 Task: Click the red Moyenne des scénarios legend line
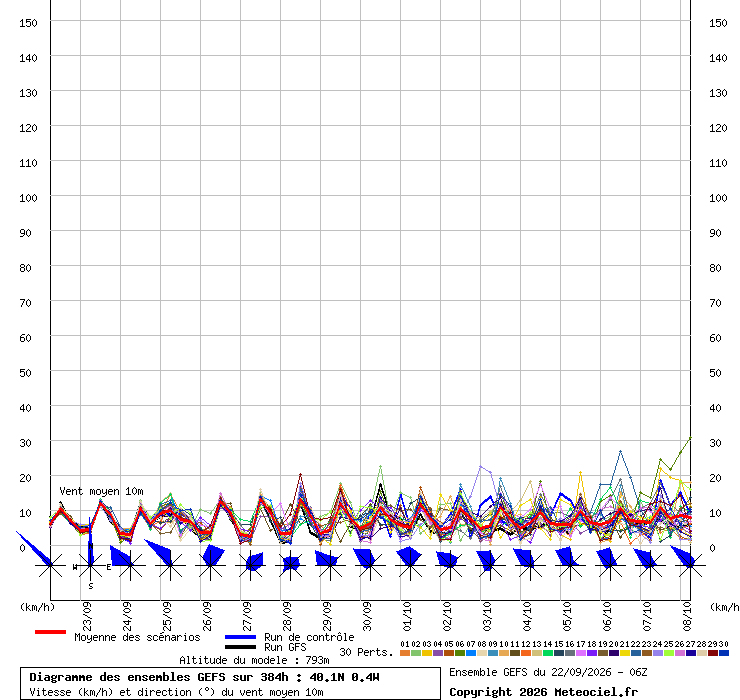(50, 632)
